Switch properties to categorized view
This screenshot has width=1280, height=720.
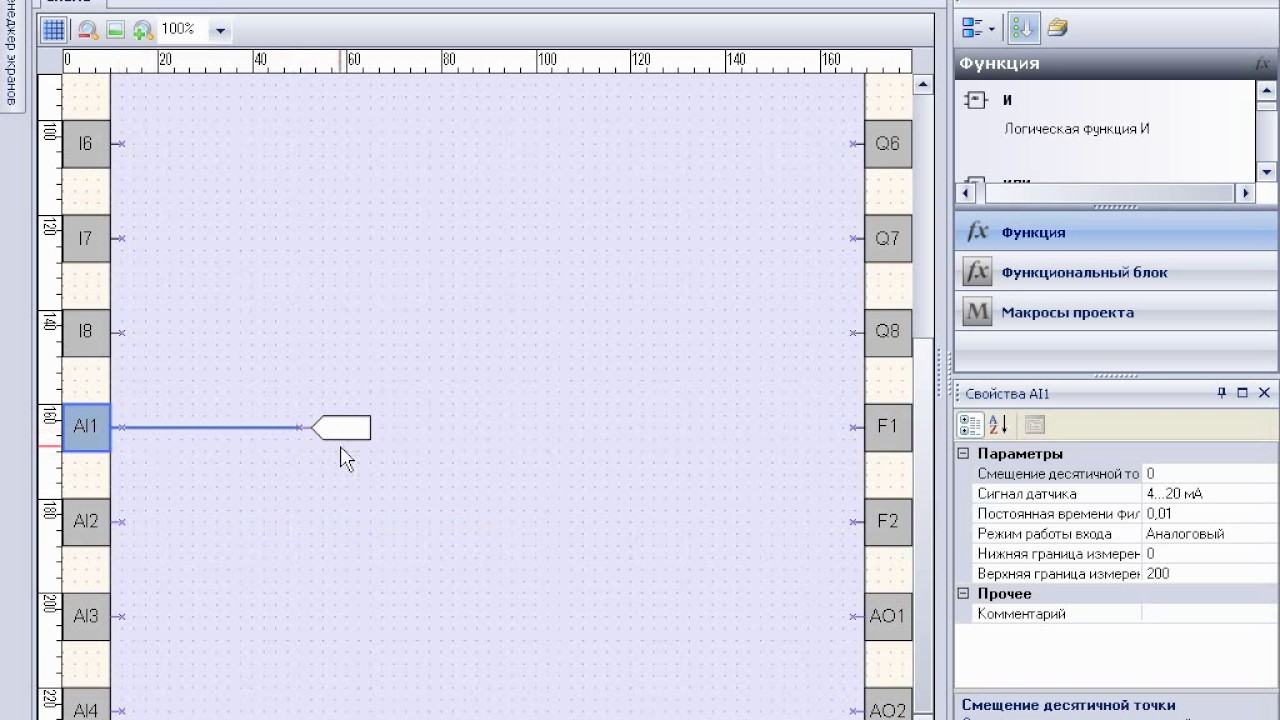(970, 425)
